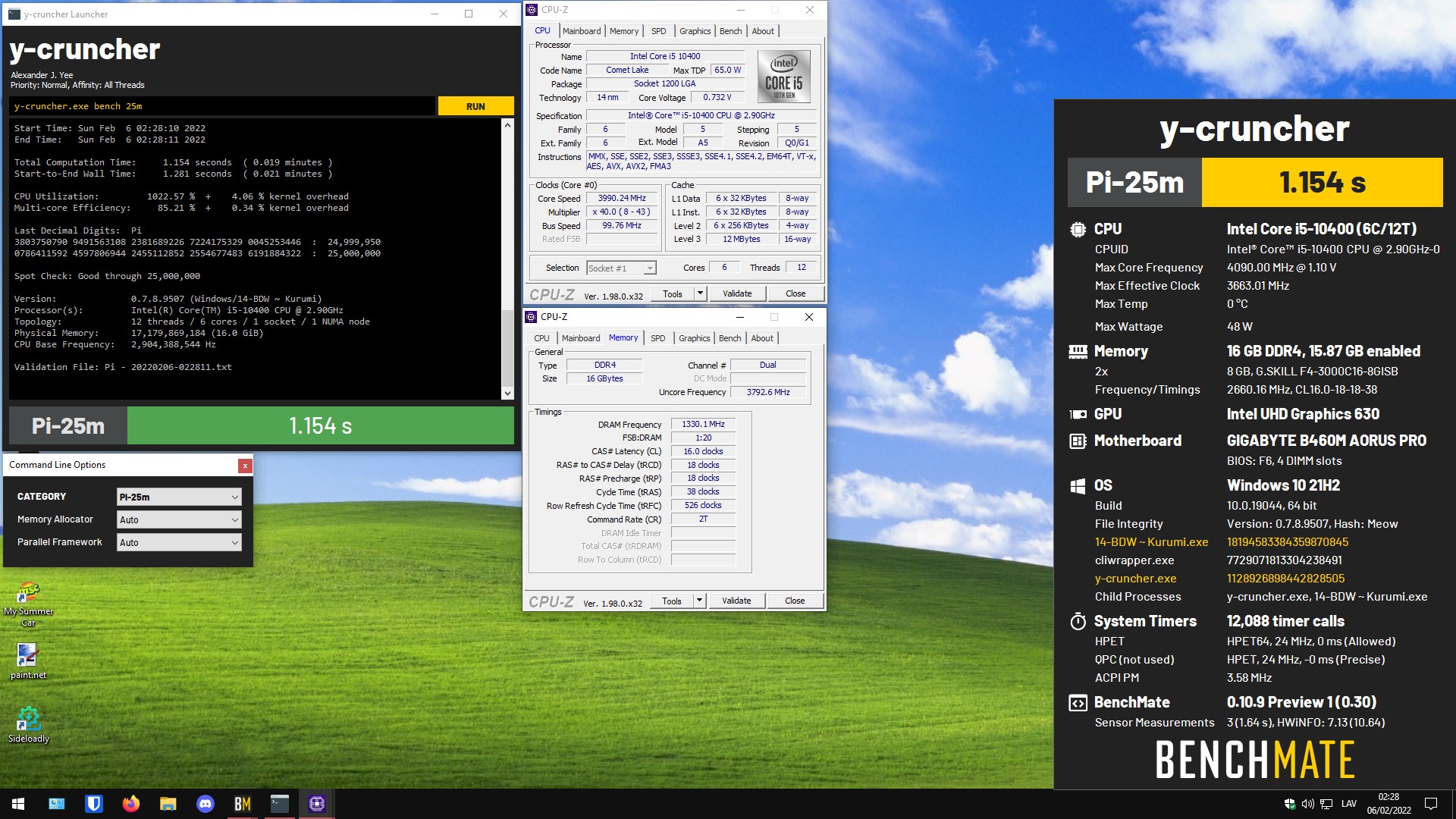
Task: Select the 14-BDW ~ Kurumi.exe hash line
Action: [1221, 542]
